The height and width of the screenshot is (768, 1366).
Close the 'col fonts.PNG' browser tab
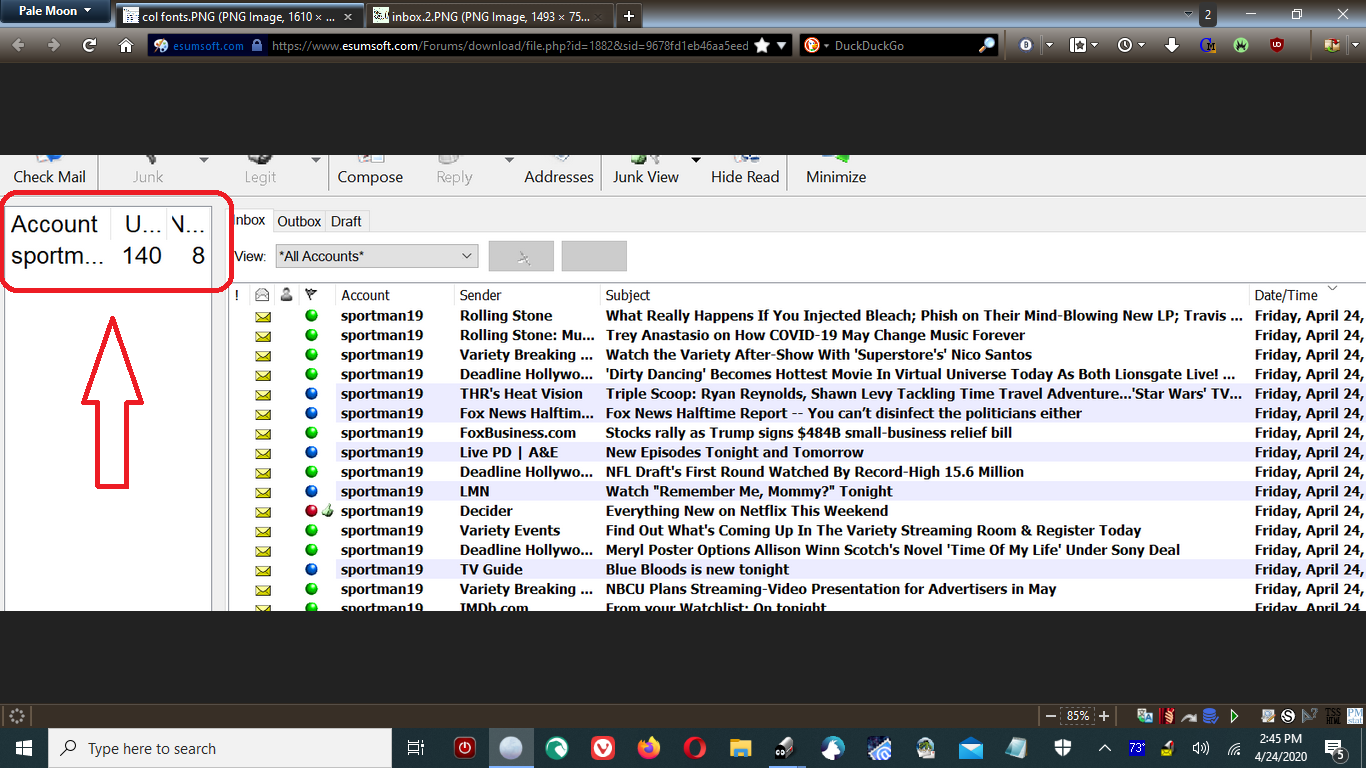349,16
